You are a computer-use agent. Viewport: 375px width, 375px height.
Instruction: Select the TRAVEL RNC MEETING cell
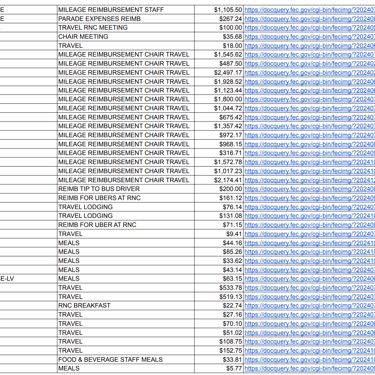point(126,28)
